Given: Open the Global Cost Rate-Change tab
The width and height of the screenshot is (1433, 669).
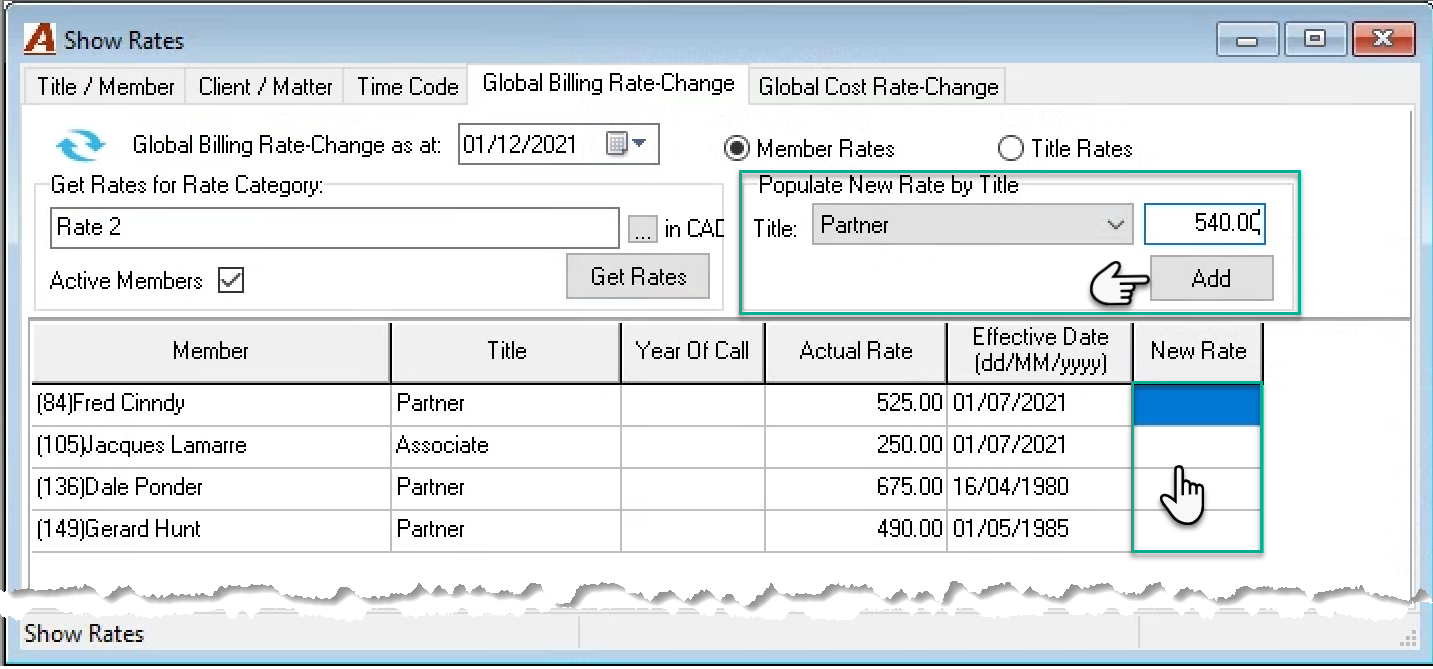Looking at the screenshot, I should [878, 87].
